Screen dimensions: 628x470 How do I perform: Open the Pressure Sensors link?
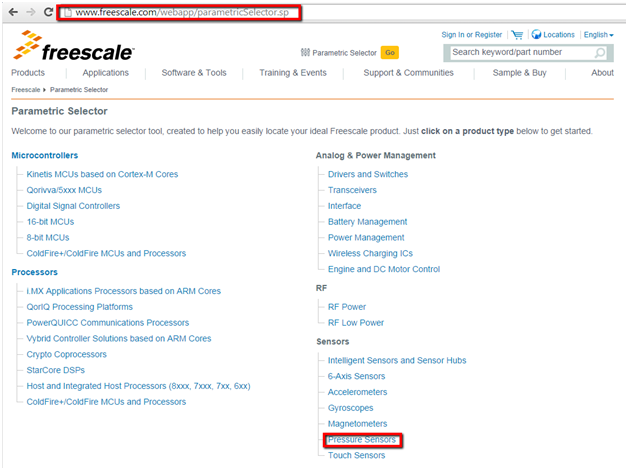point(362,440)
